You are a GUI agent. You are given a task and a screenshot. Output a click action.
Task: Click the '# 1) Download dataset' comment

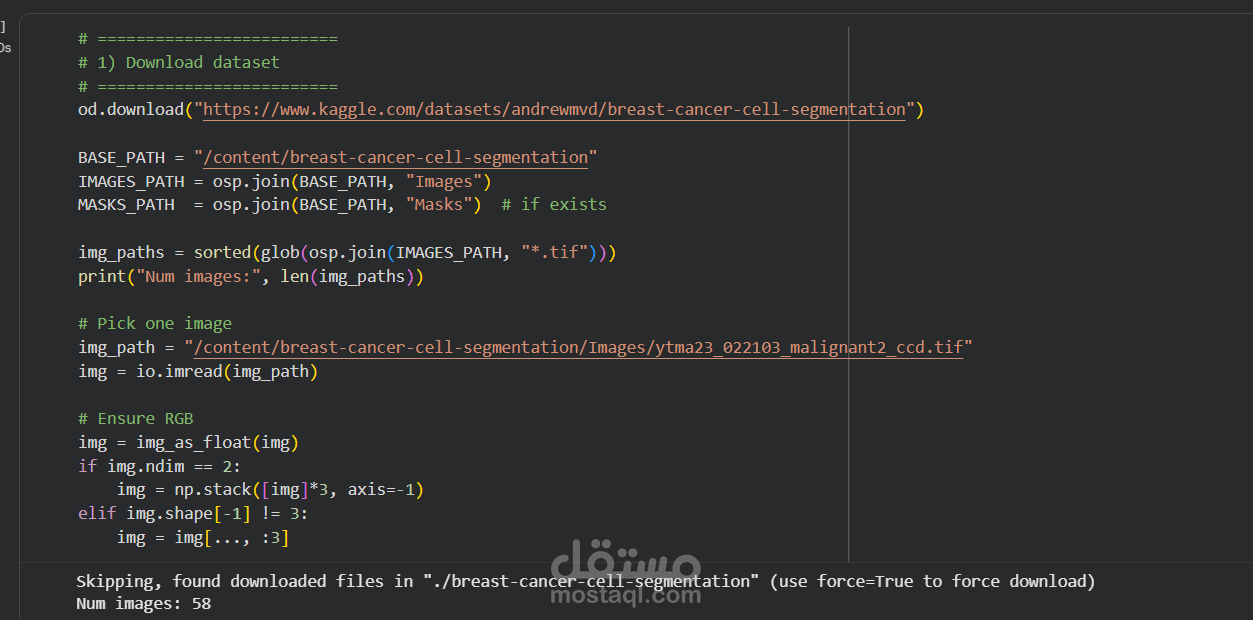pyautogui.click(x=179, y=62)
